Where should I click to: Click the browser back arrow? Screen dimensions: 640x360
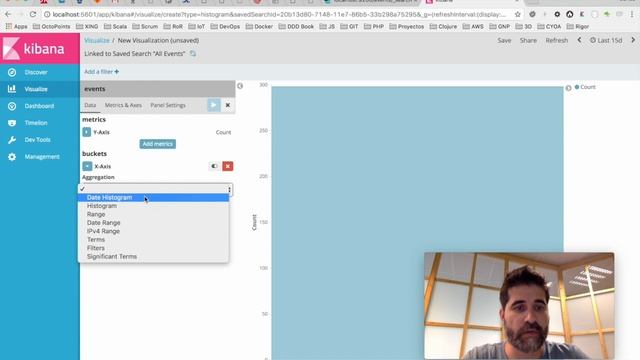pyautogui.click(x=8, y=14)
